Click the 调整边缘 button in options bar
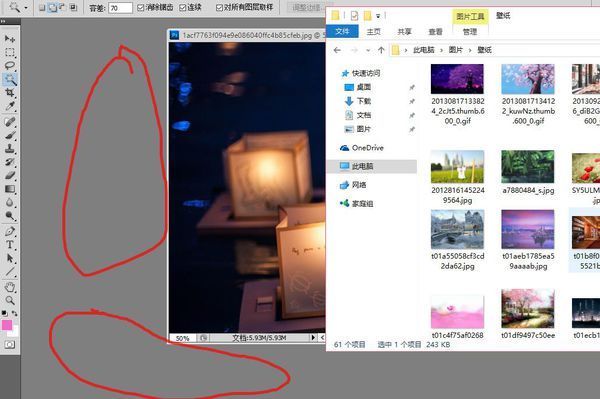Screen dimensions: 600x399 click(306, 8)
